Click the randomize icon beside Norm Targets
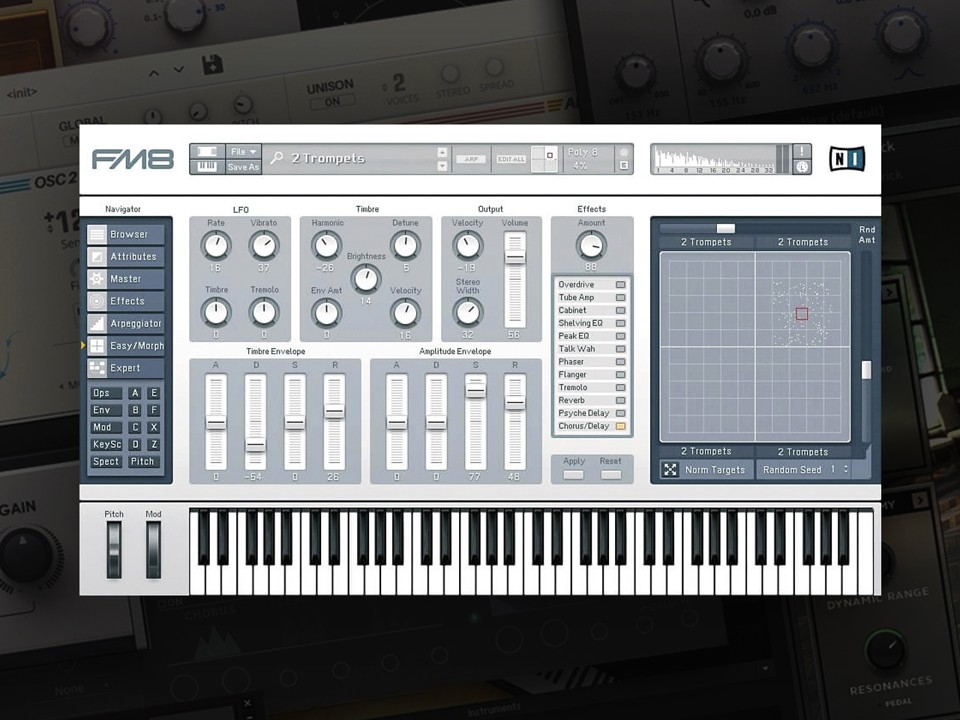The height and width of the screenshot is (720, 960). click(x=670, y=470)
